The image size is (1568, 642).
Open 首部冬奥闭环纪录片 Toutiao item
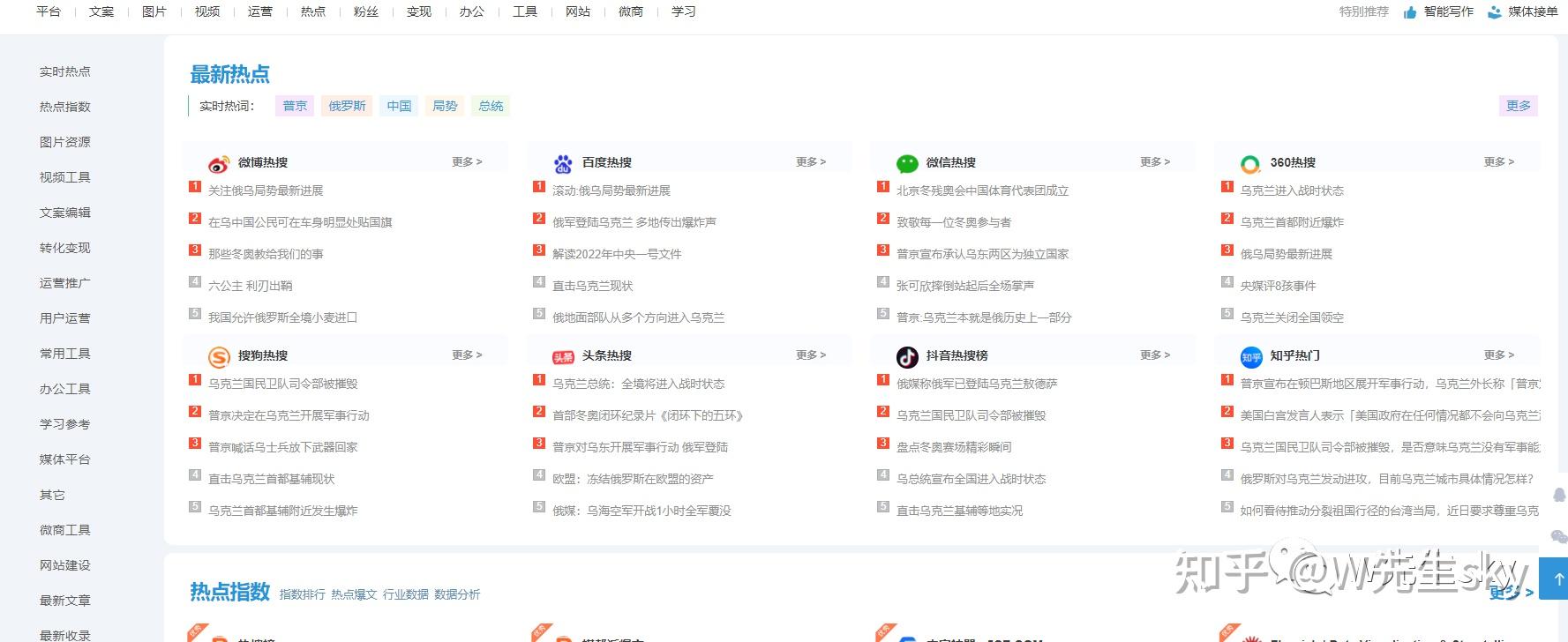(x=648, y=415)
